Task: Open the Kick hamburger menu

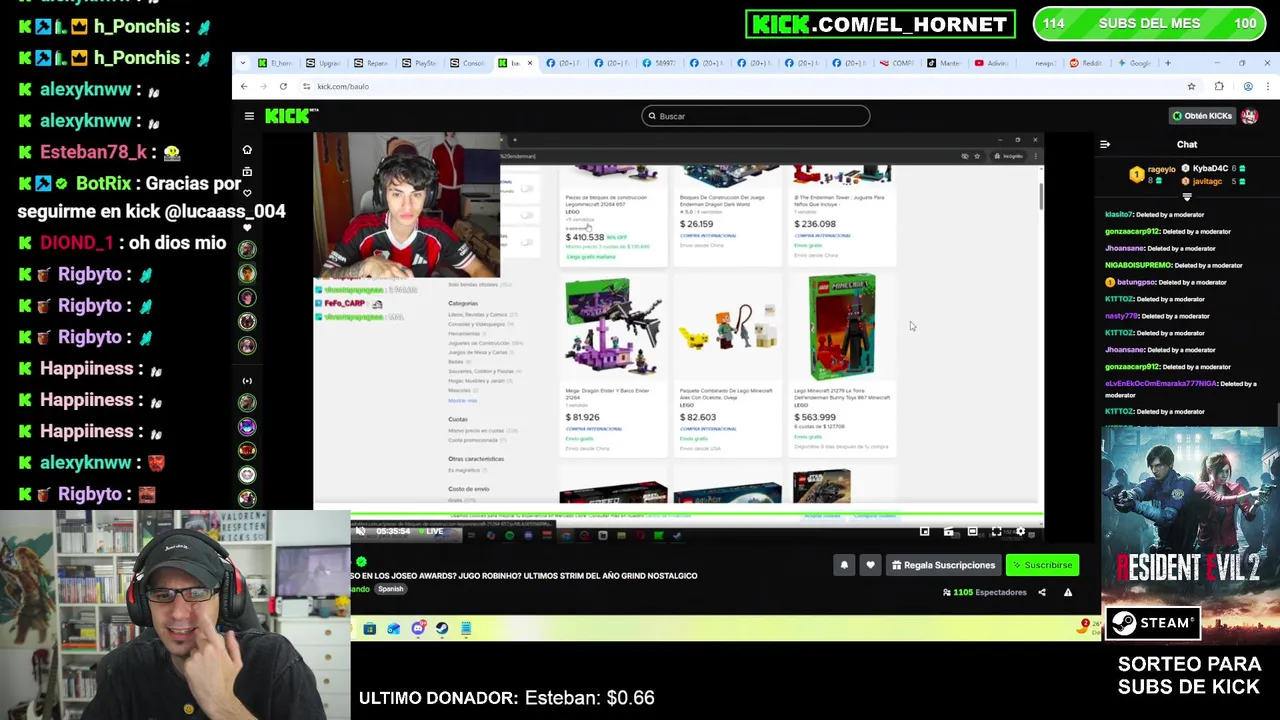Action: pos(249,116)
